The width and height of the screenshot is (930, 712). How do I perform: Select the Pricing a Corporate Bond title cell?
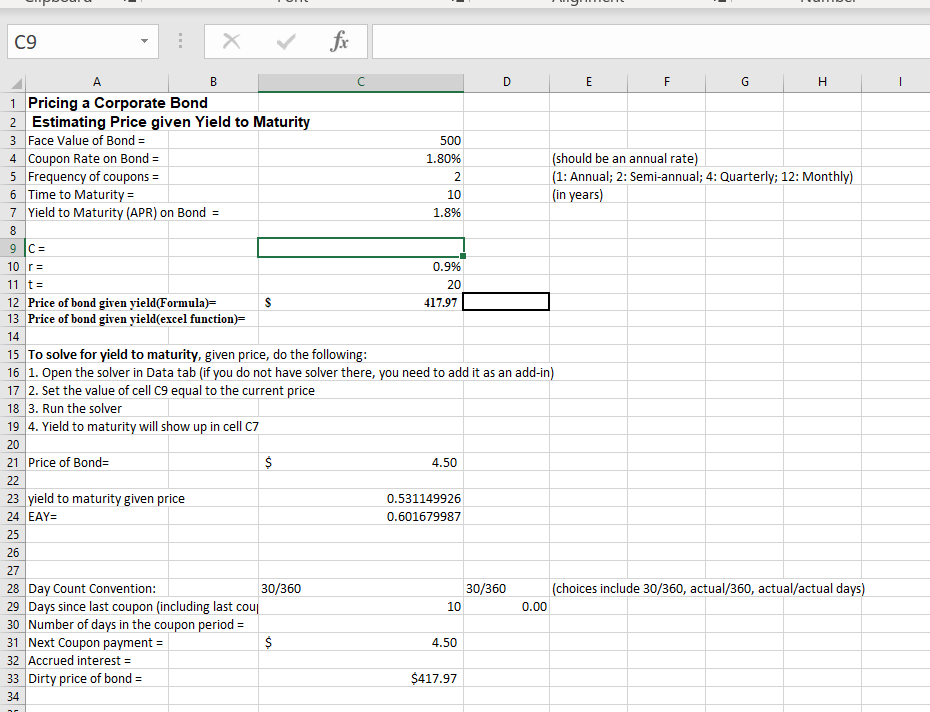coord(97,103)
